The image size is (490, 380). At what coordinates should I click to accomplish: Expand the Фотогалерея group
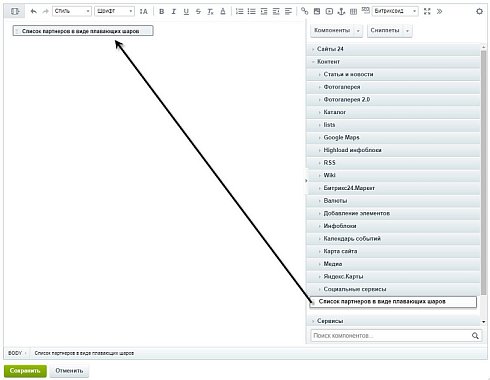pyautogui.click(x=393, y=87)
